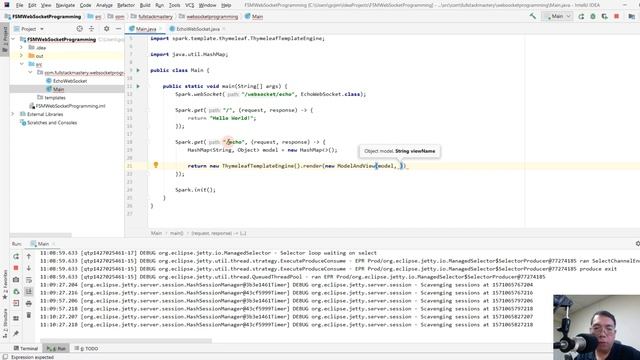Switch to the EchoWebSocket.java editor tab

(x=198, y=29)
